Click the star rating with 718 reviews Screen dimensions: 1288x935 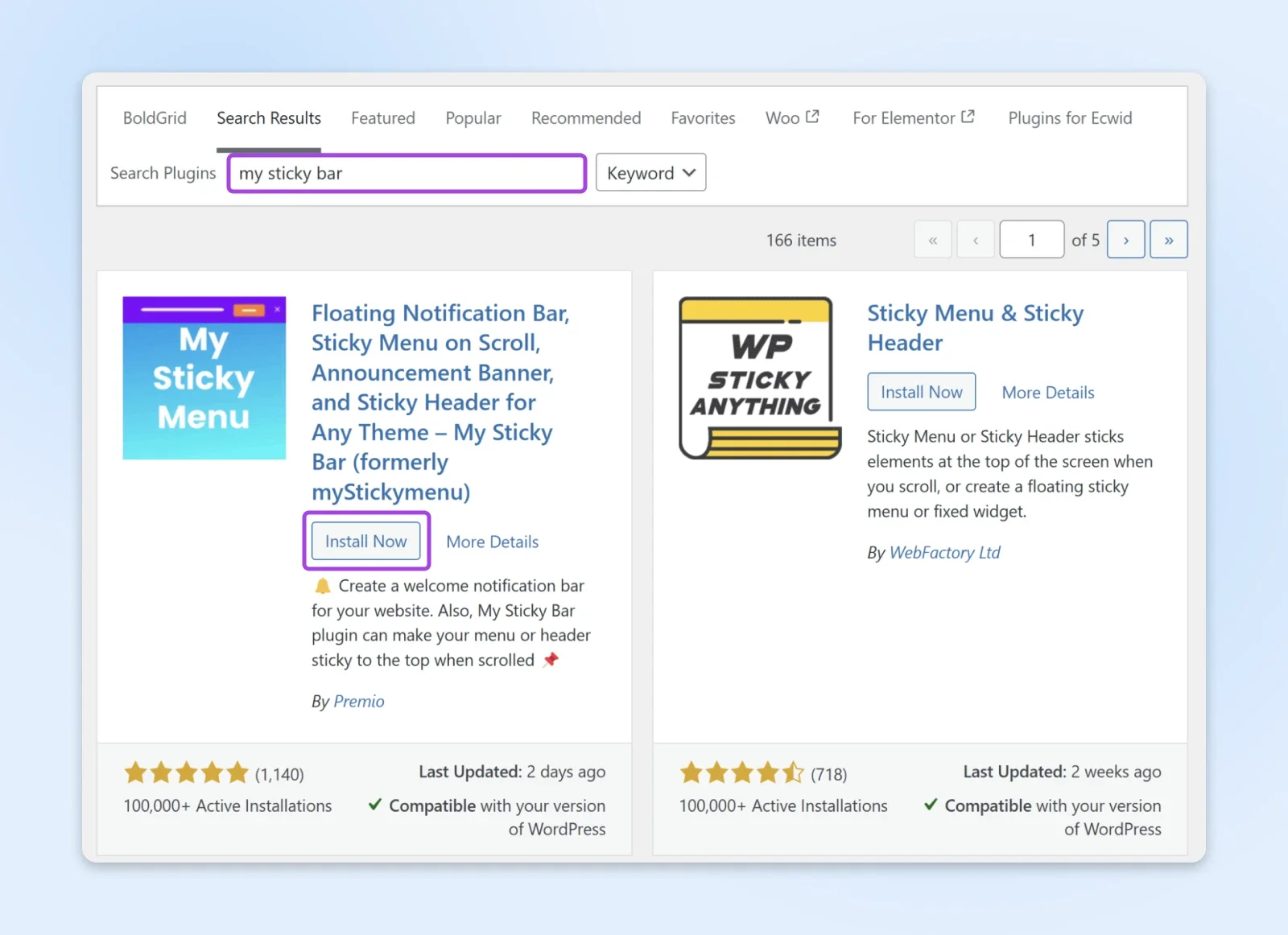(x=742, y=773)
